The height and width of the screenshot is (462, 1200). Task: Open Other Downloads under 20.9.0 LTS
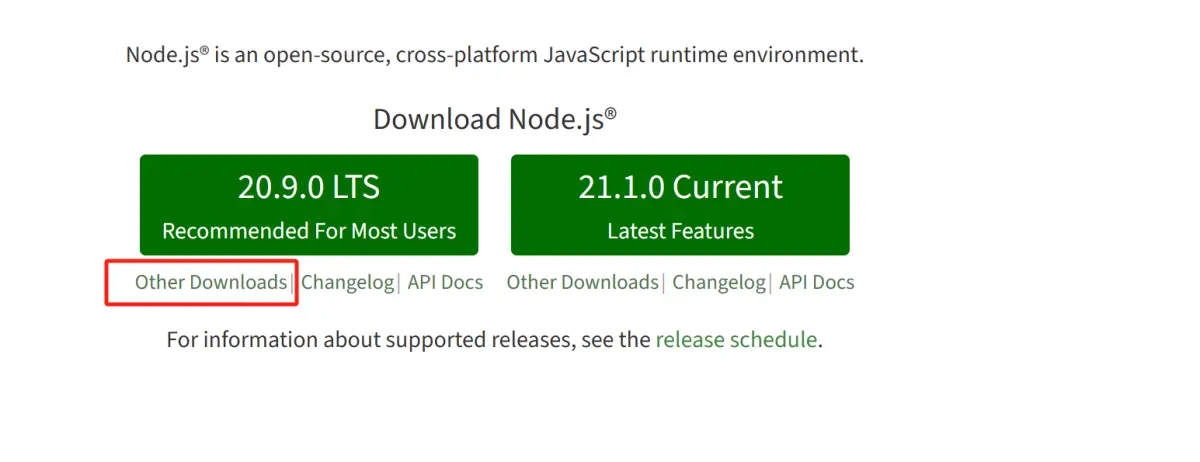click(211, 282)
